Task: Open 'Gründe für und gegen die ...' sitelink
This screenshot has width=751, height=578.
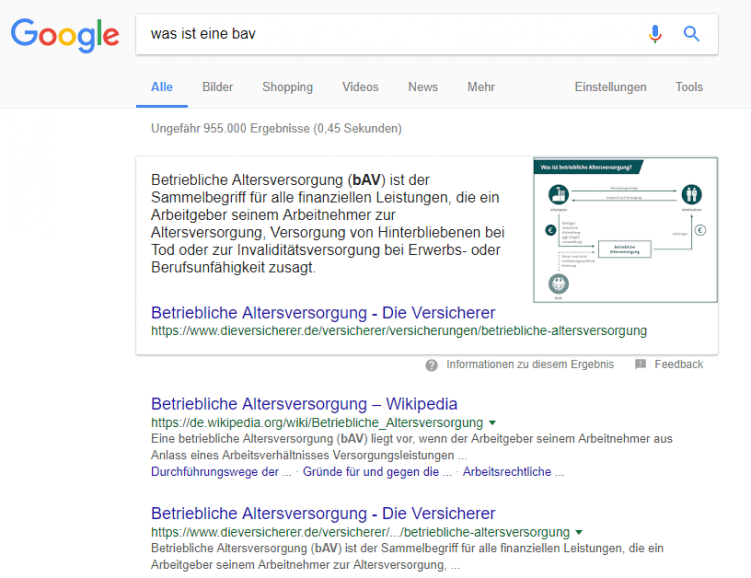Action: click(x=377, y=472)
